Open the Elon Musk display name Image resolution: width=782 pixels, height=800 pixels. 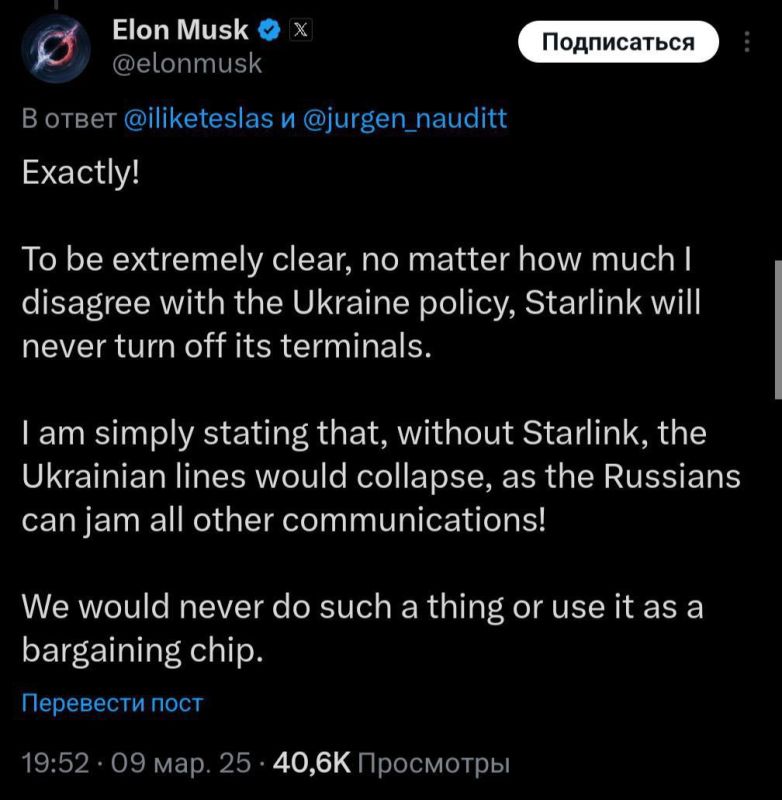coord(180,31)
